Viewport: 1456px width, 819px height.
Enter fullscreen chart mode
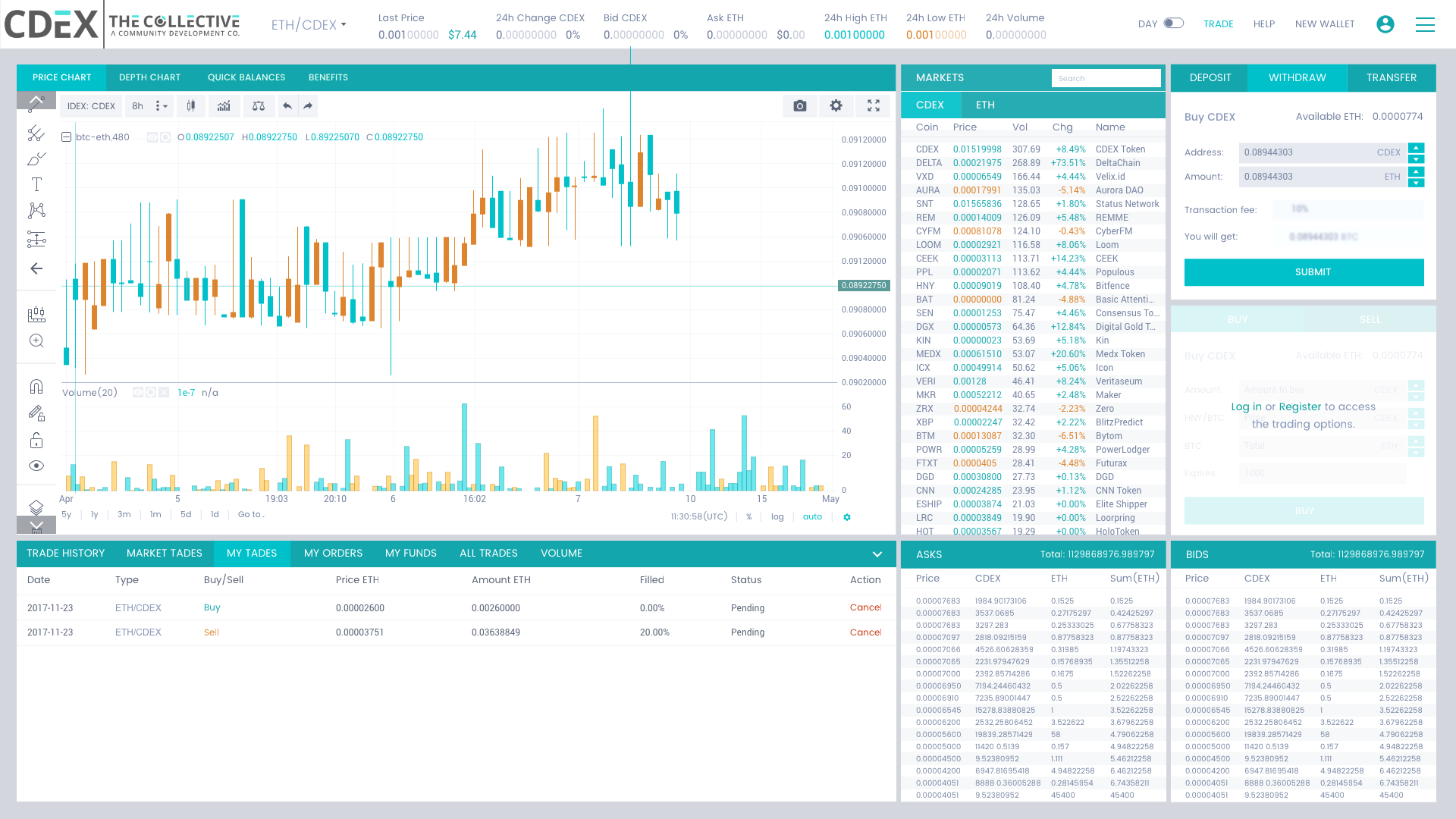click(x=873, y=106)
